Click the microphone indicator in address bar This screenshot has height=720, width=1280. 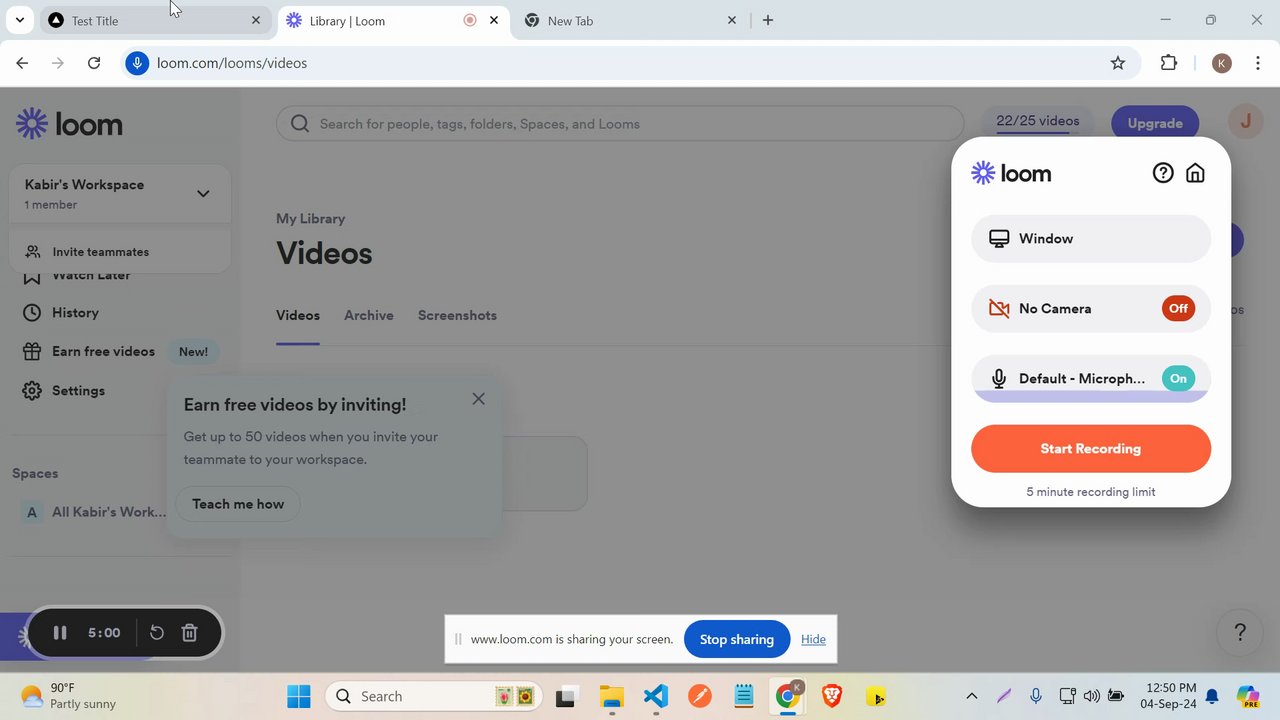tap(137, 63)
